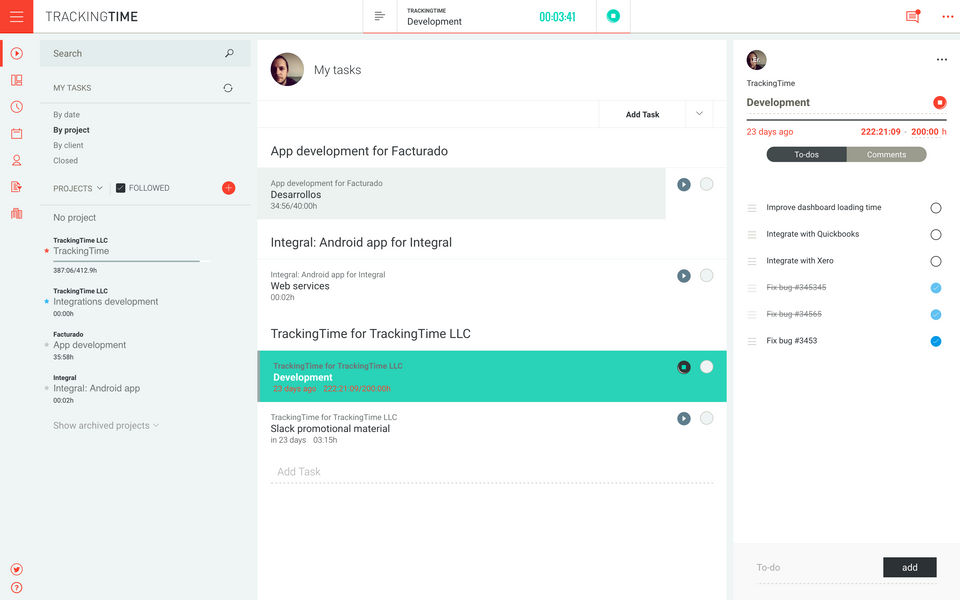Sort tasks By date
960x600 pixels.
(66, 114)
